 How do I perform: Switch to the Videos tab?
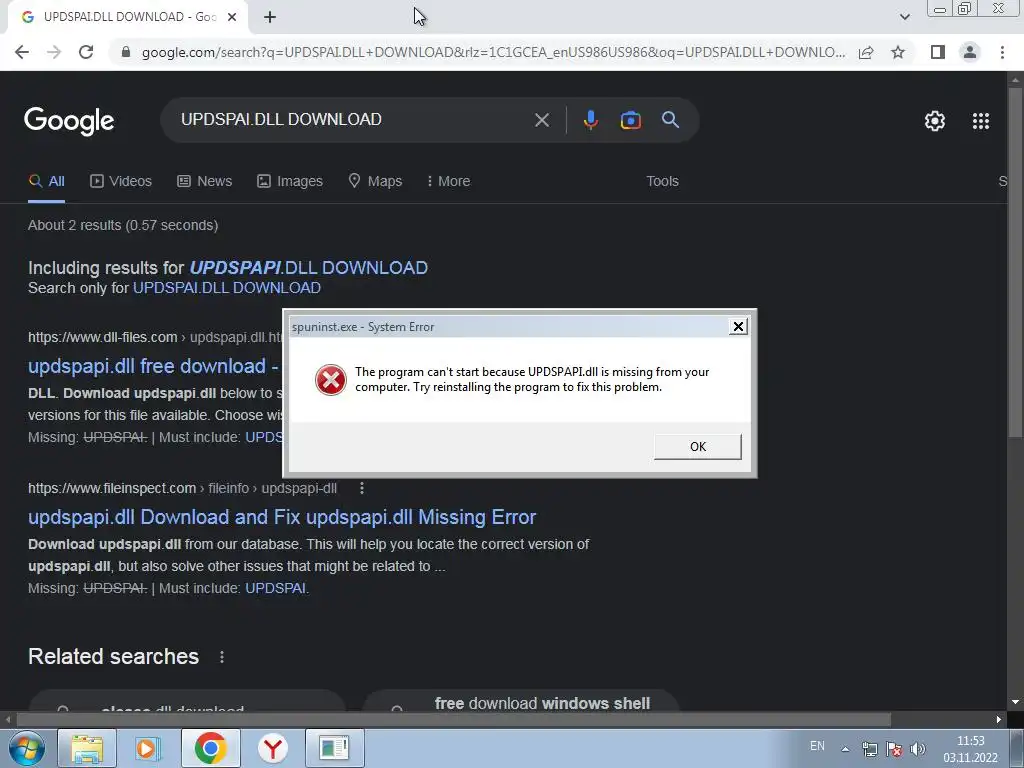tap(121, 182)
